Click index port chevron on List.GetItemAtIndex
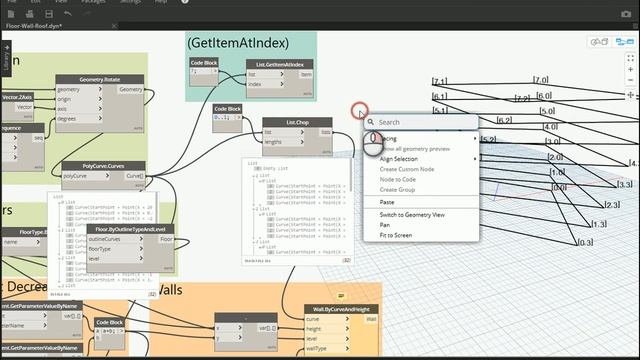 click(282, 84)
